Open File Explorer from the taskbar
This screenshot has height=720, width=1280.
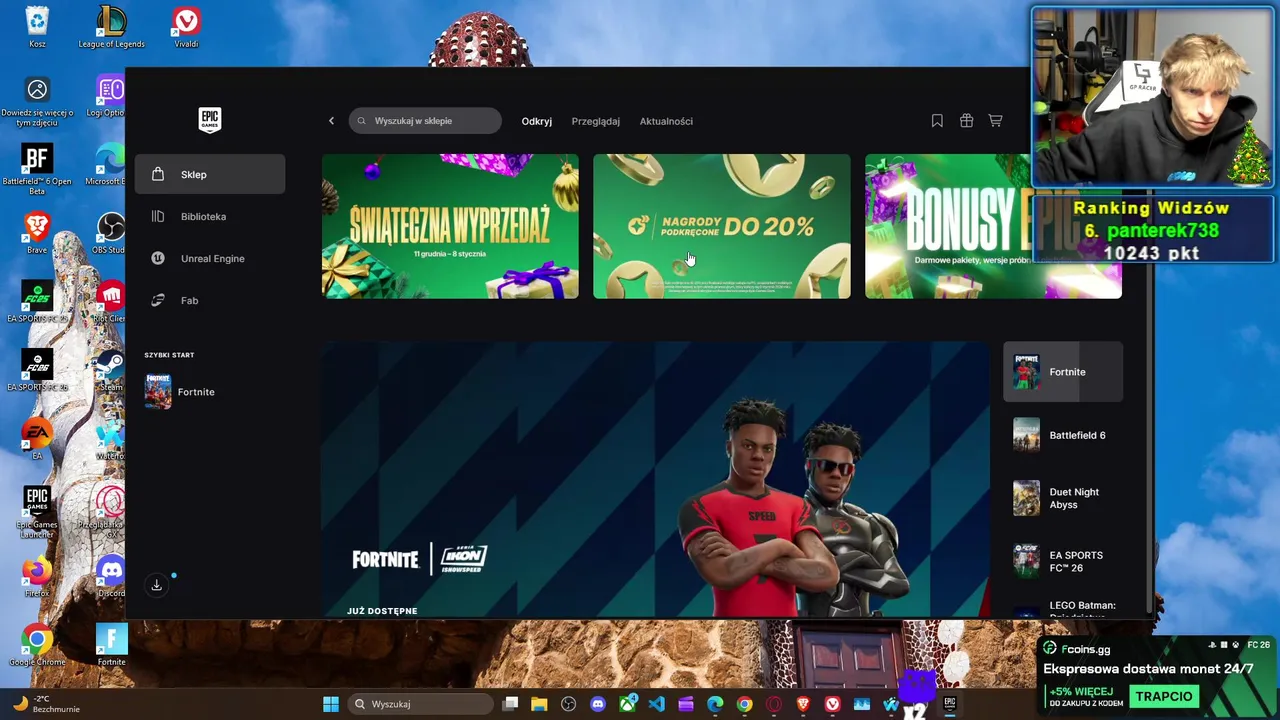539,704
